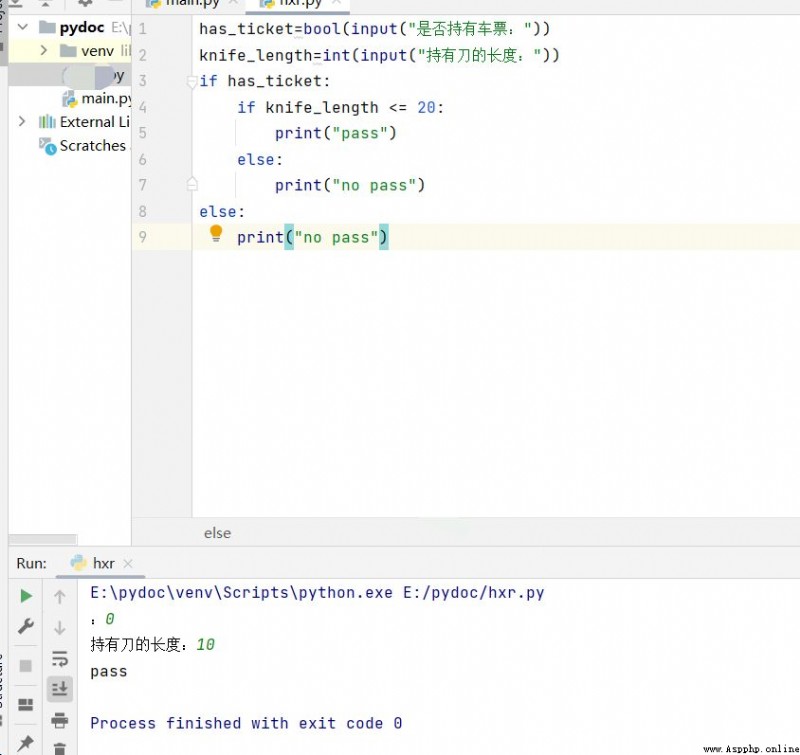800x755 pixels.
Task: Click the has_ticket=bool(input( line of code
Action: coord(374,29)
